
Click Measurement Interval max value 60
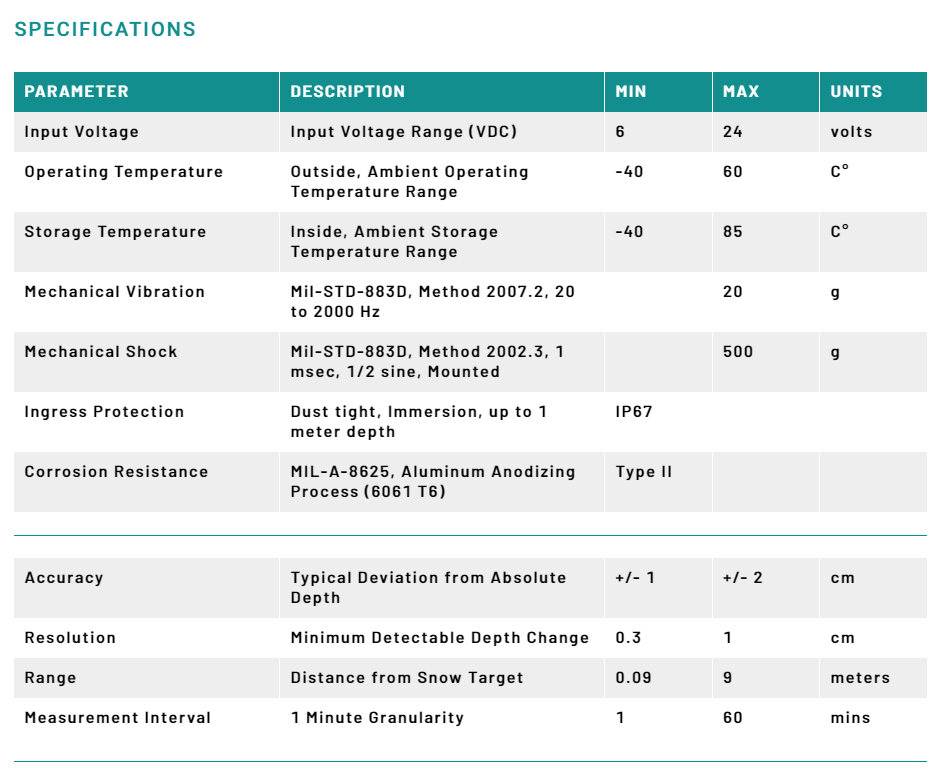point(732,718)
